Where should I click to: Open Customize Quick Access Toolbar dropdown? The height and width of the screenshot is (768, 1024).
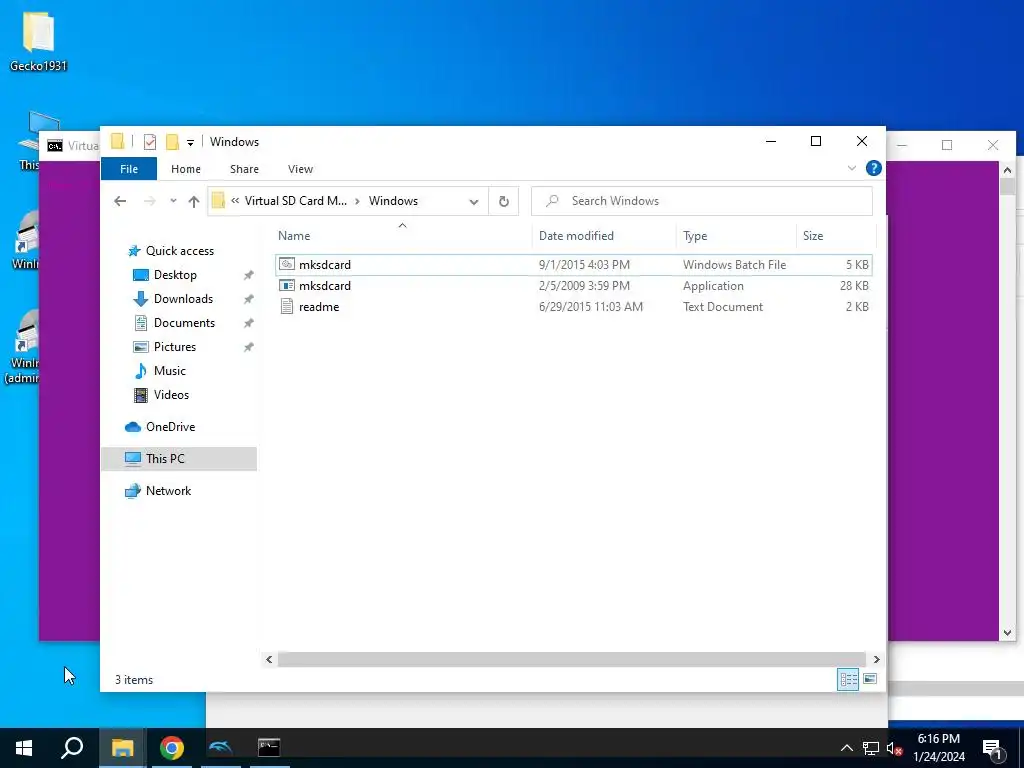pos(190,142)
